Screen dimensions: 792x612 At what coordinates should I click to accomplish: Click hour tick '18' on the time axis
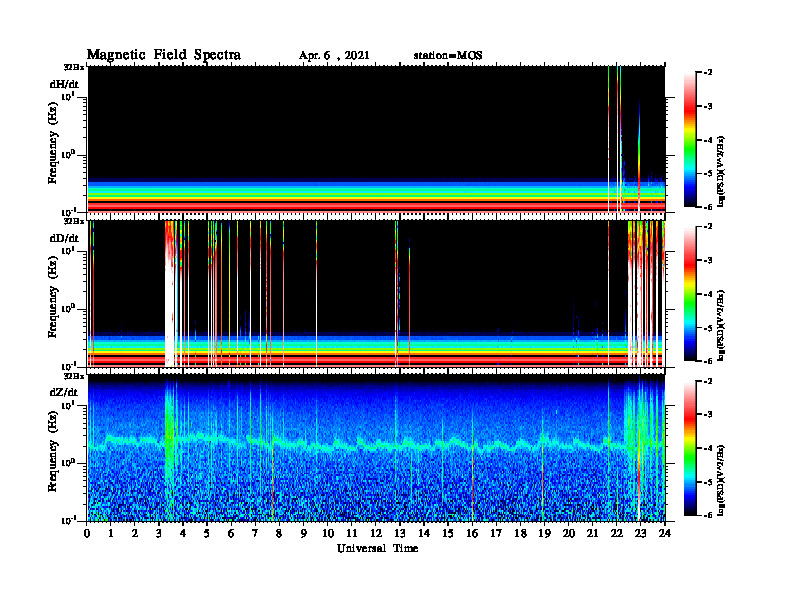coord(520,533)
